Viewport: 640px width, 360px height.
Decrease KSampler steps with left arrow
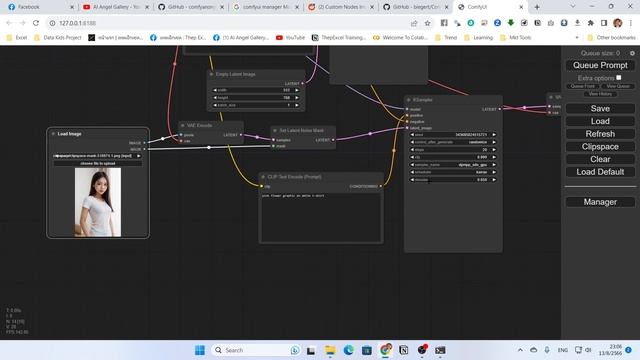pyautogui.click(x=412, y=150)
